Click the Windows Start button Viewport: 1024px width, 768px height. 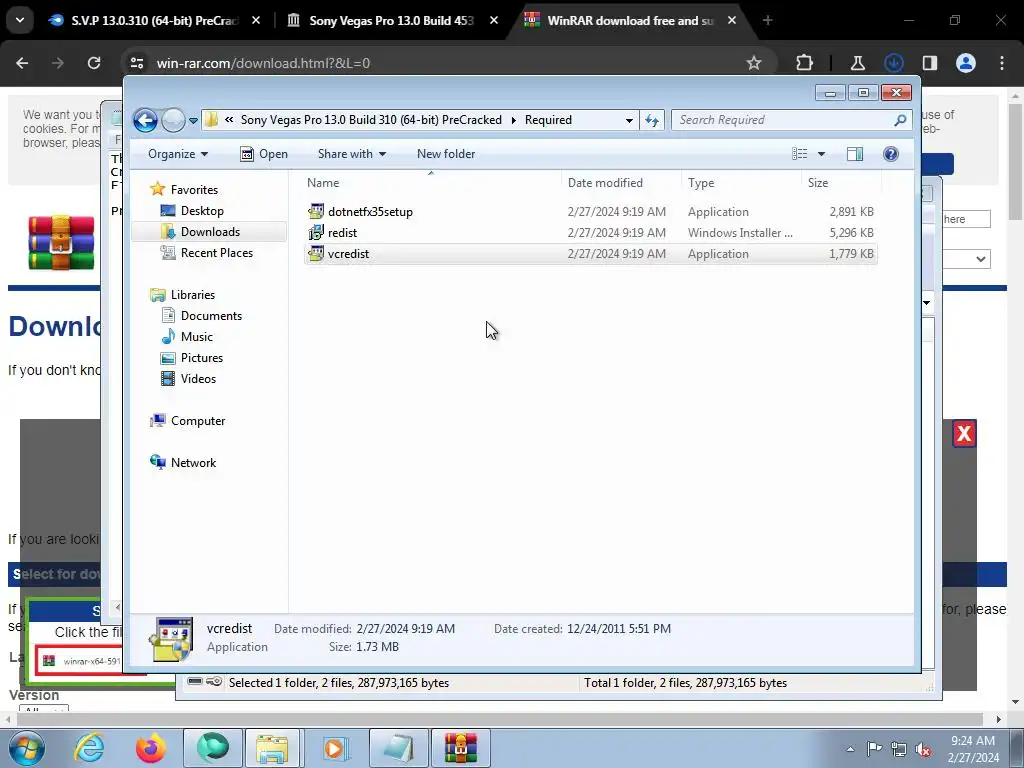coord(27,748)
